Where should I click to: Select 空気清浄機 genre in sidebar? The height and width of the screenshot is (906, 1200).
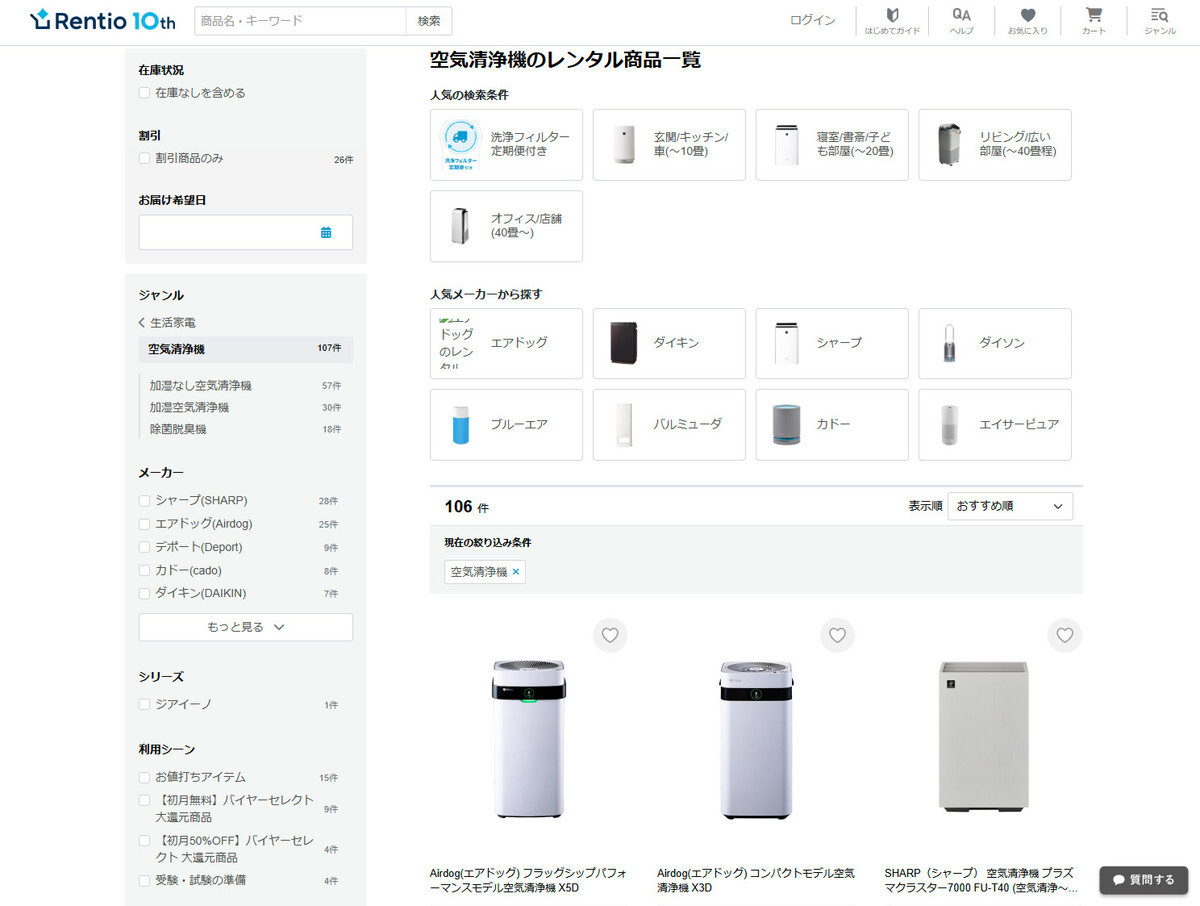pyautogui.click(x=245, y=349)
